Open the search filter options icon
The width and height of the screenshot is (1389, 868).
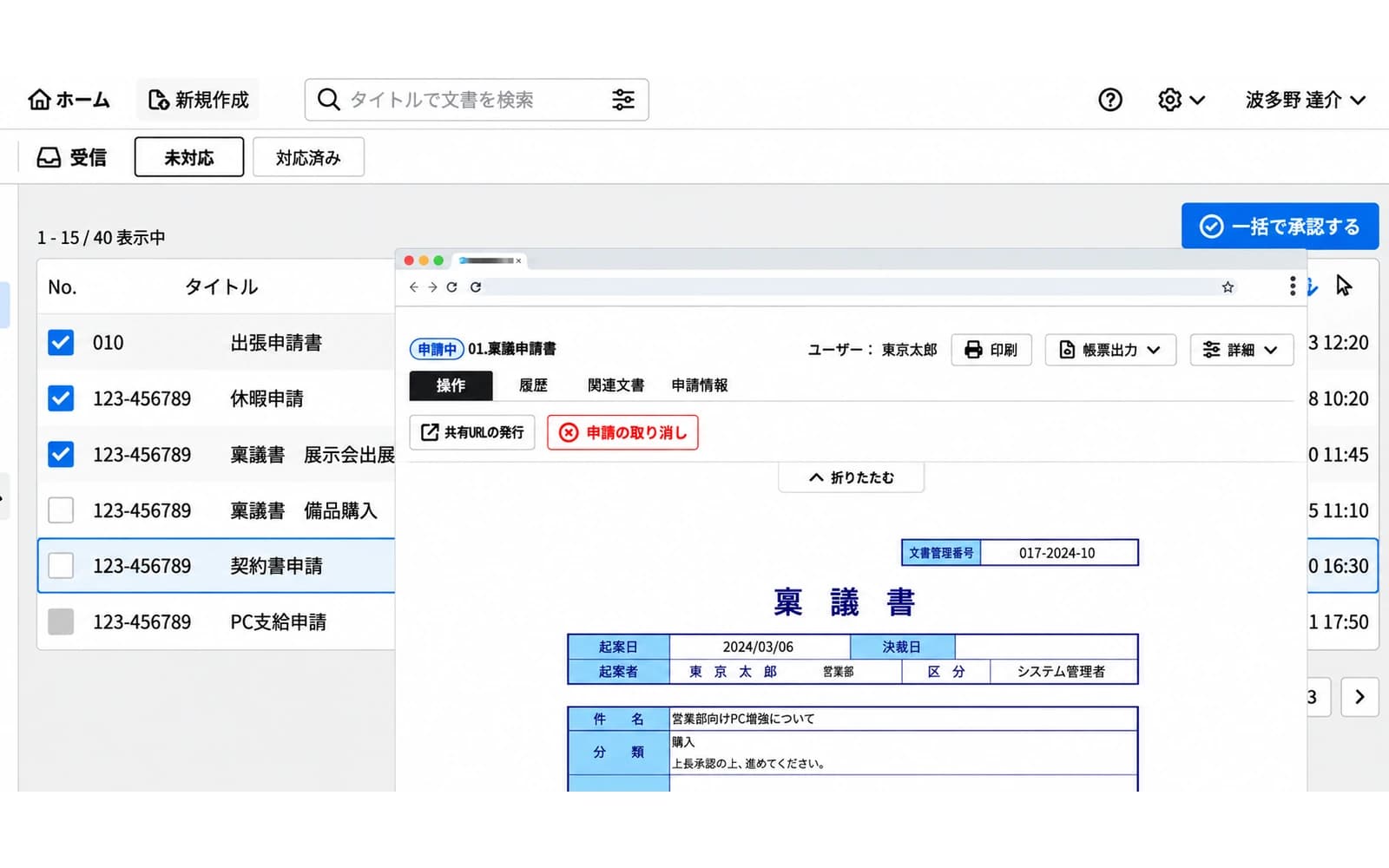pyautogui.click(x=623, y=100)
